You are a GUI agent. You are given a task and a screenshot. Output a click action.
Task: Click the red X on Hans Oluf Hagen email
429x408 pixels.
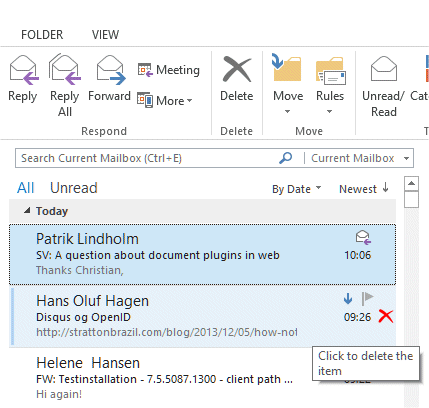coord(386,316)
